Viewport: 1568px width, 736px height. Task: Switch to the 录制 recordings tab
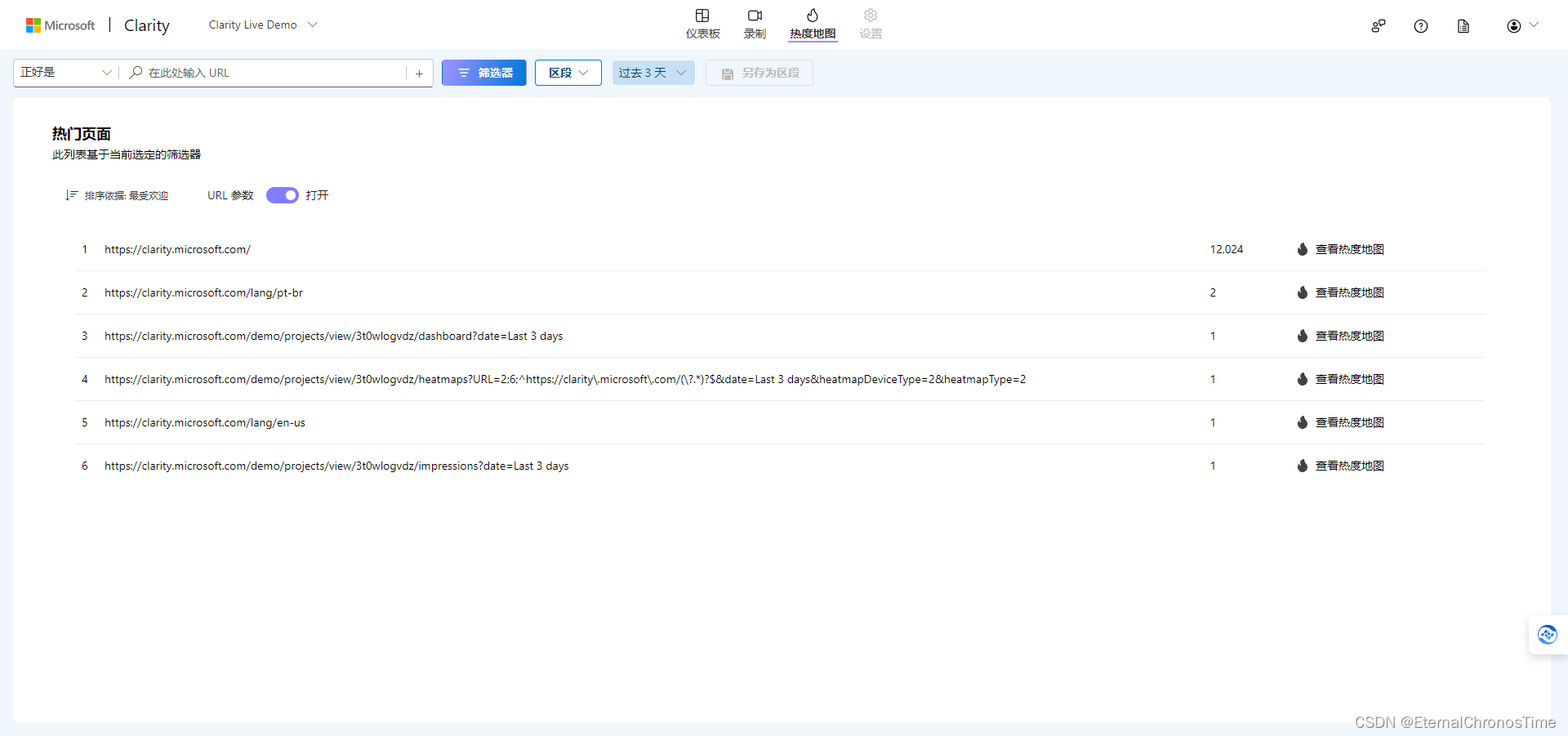[755, 24]
